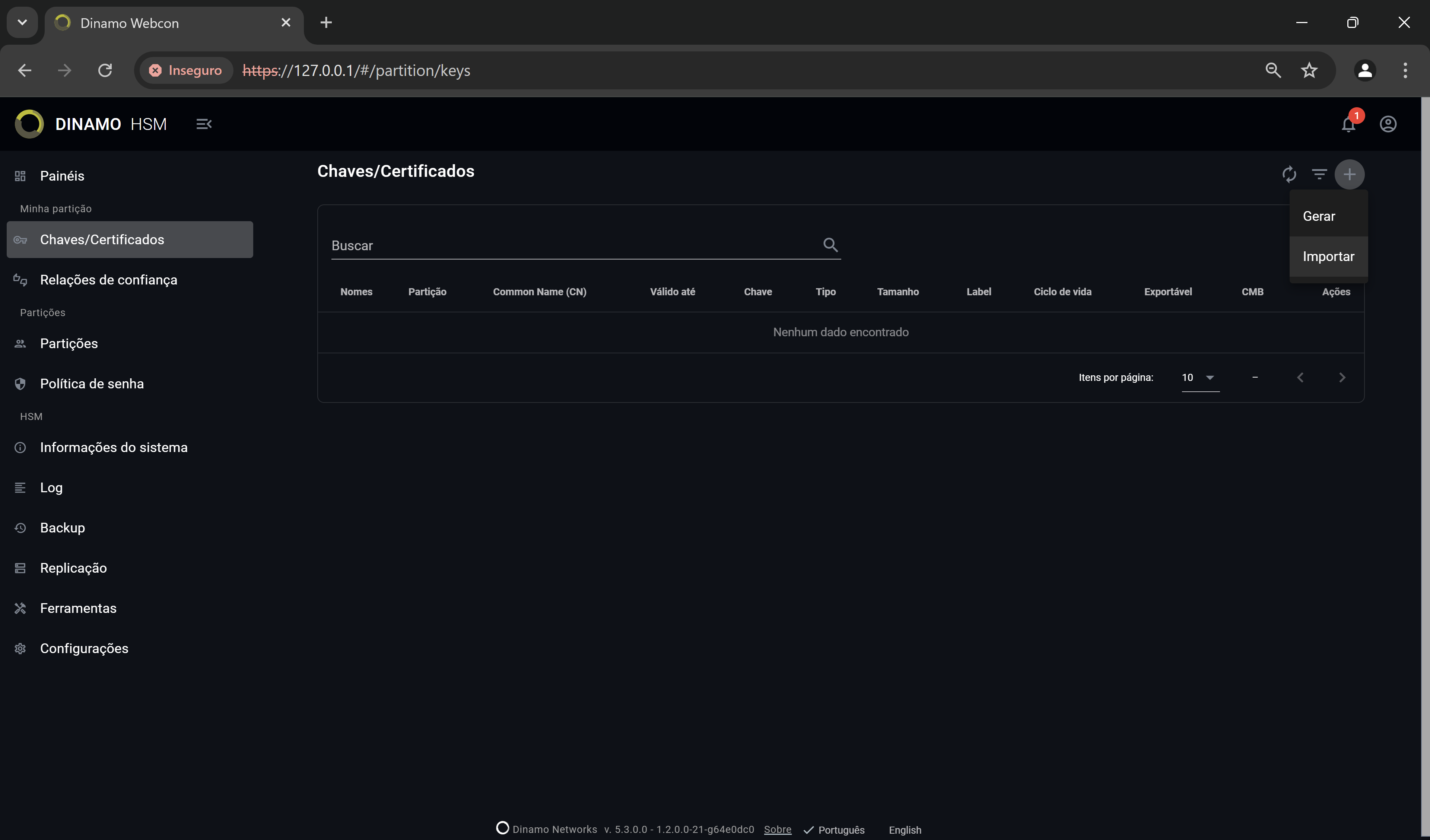Go to previous page of the table
Image resolution: width=1430 pixels, height=840 pixels.
pyautogui.click(x=1300, y=378)
